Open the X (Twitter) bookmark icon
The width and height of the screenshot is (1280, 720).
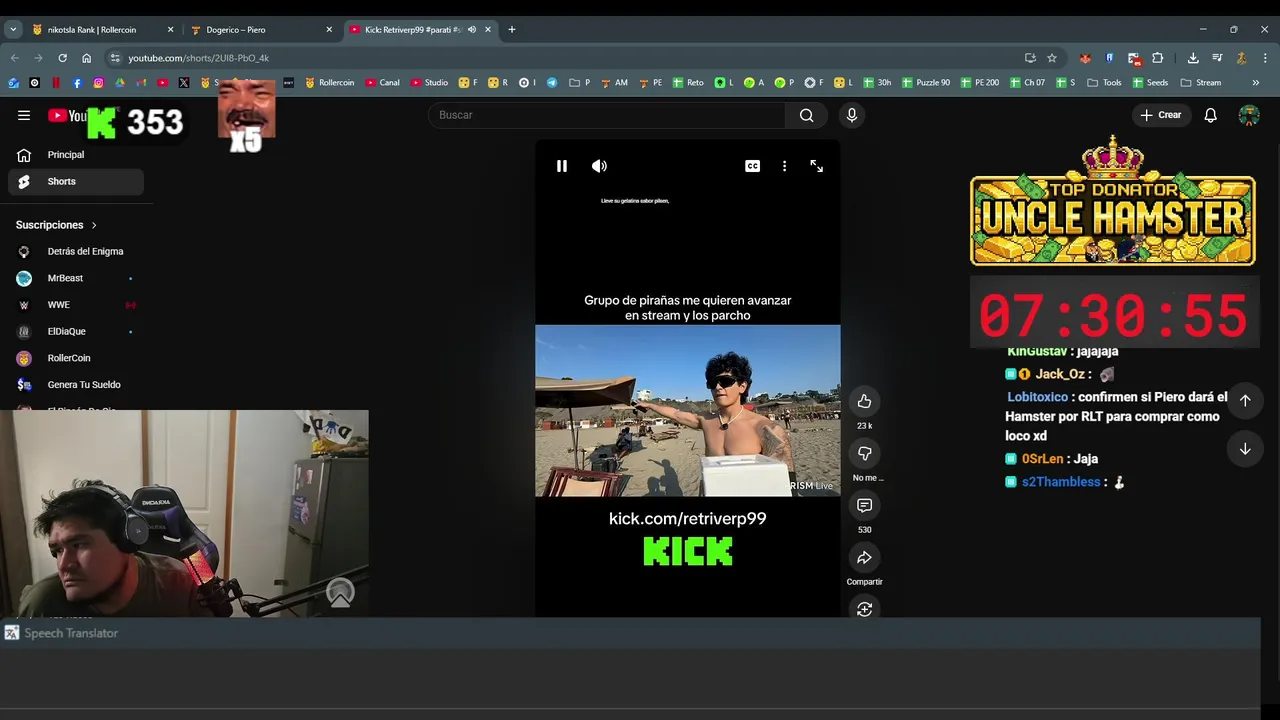pos(184,83)
